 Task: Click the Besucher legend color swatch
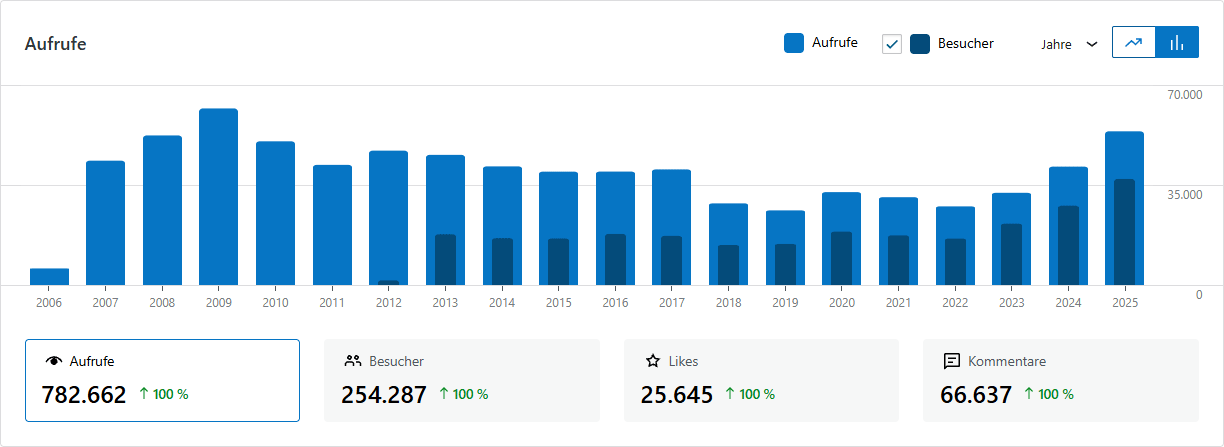coord(920,43)
